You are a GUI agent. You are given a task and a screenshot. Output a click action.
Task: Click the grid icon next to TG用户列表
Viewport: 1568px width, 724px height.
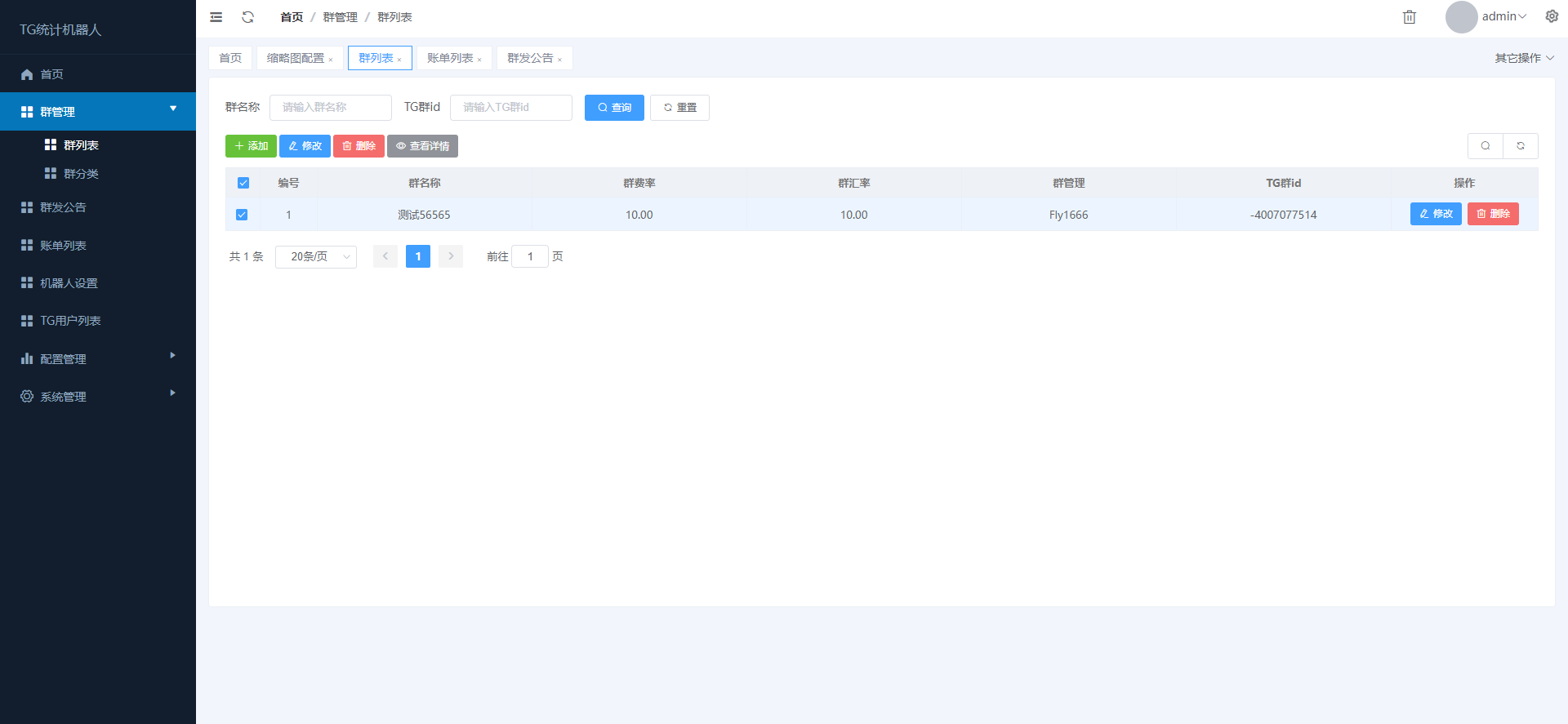tap(27, 321)
